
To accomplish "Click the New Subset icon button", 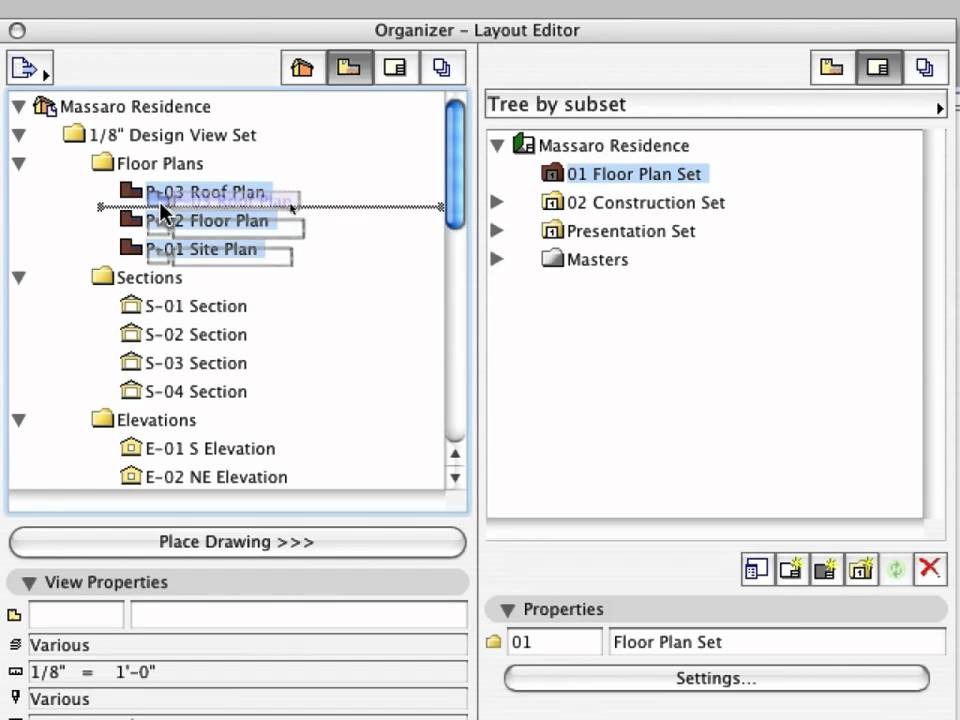I will [x=861, y=569].
